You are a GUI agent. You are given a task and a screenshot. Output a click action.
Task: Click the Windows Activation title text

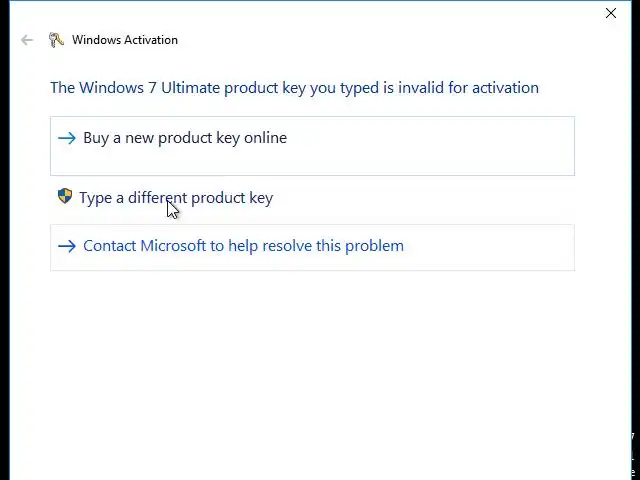[x=125, y=40]
